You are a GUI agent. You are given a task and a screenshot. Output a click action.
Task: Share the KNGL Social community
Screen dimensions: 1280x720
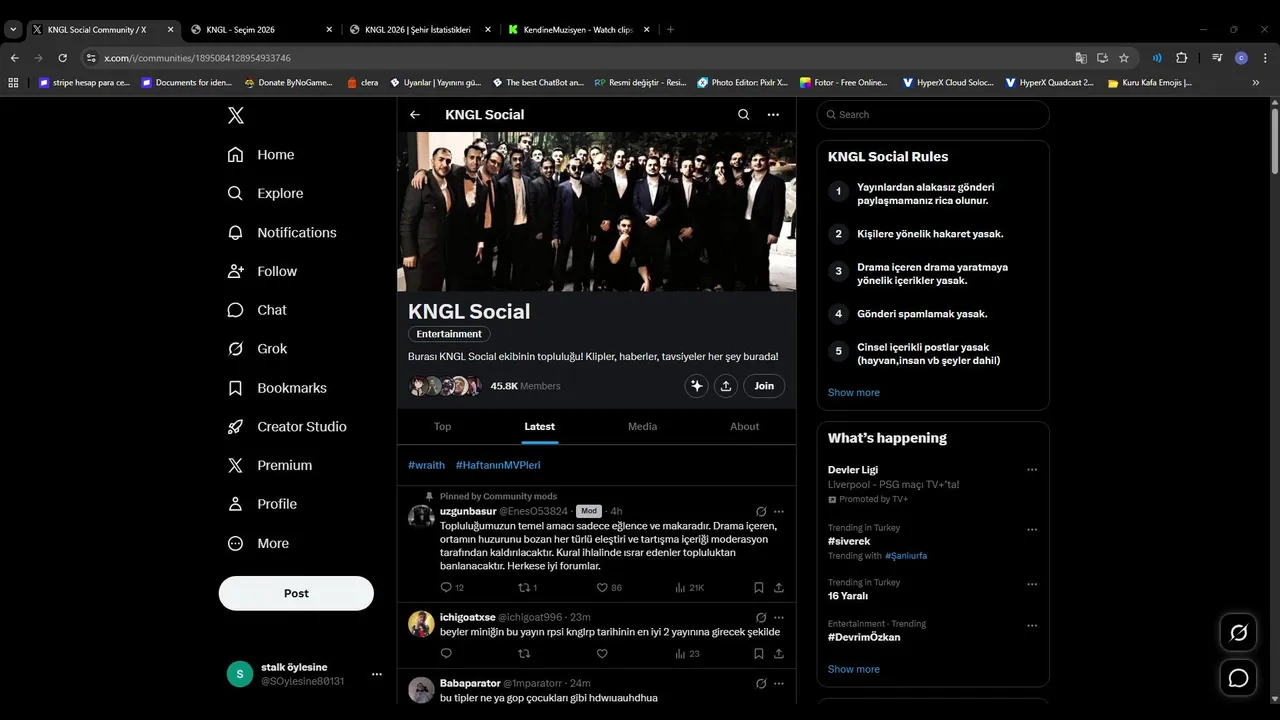coord(726,386)
